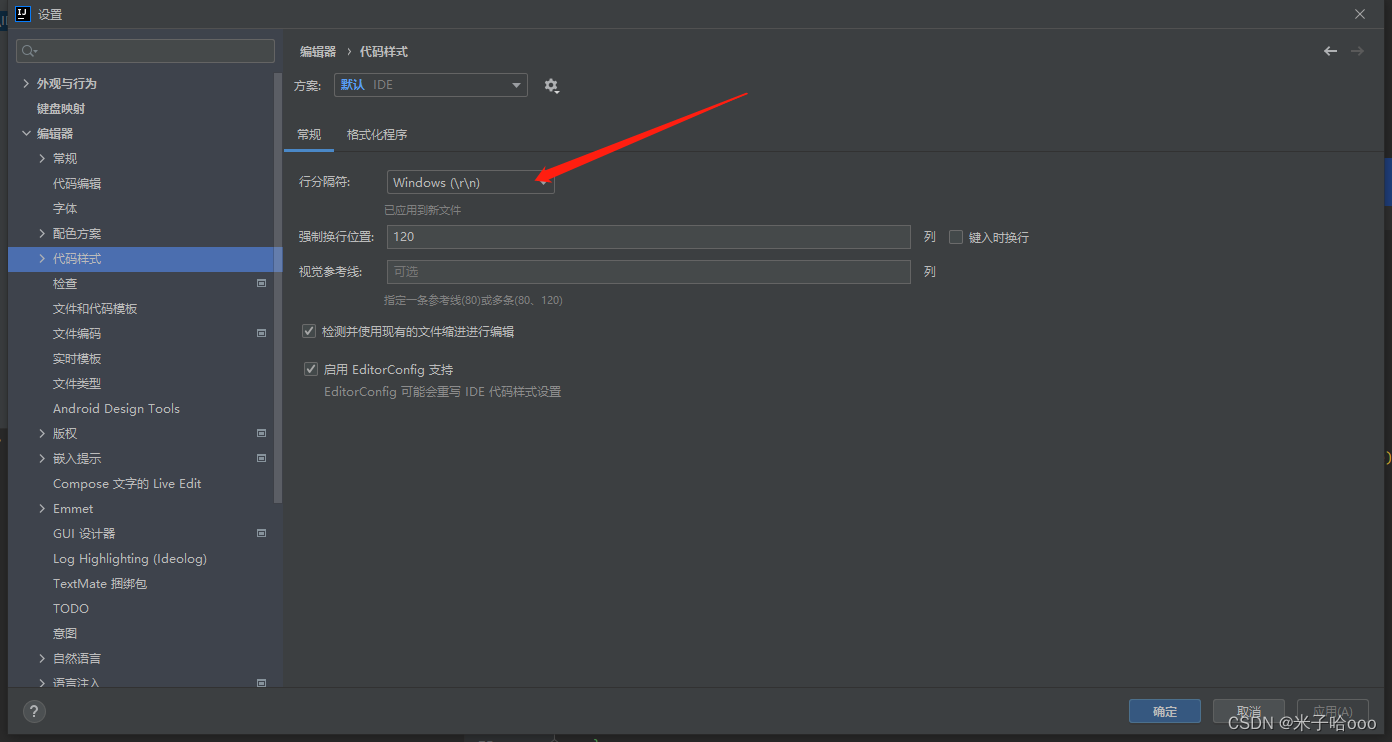Screen dimensions: 1392x742
Task: Collapse the 编辑器 tree node
Action: [26, 133]
